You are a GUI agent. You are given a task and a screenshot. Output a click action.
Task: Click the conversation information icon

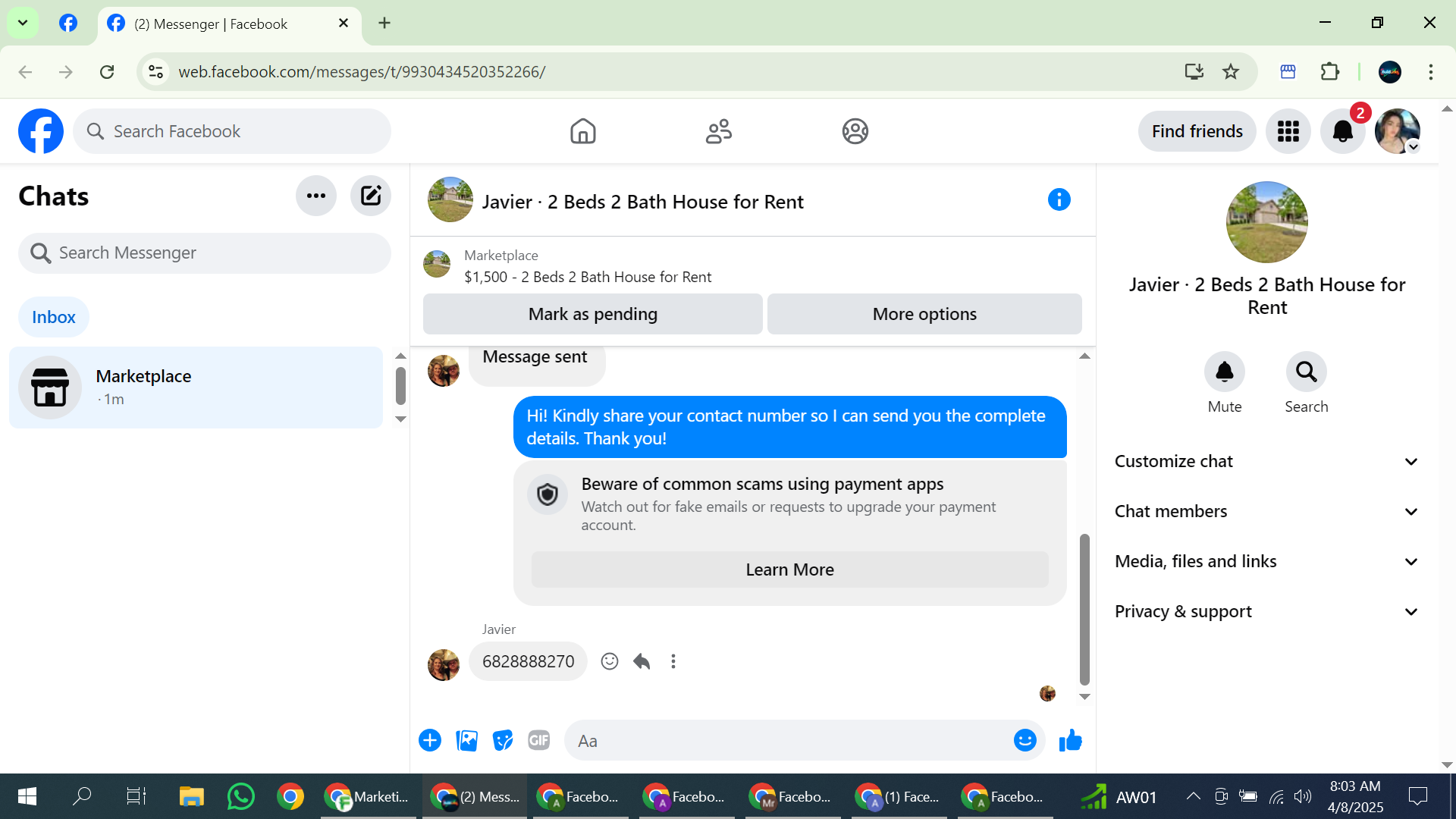point(1059,200)
